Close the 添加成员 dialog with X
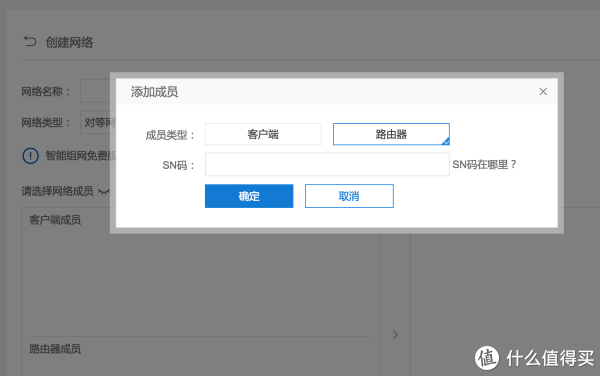 (543, 92)
